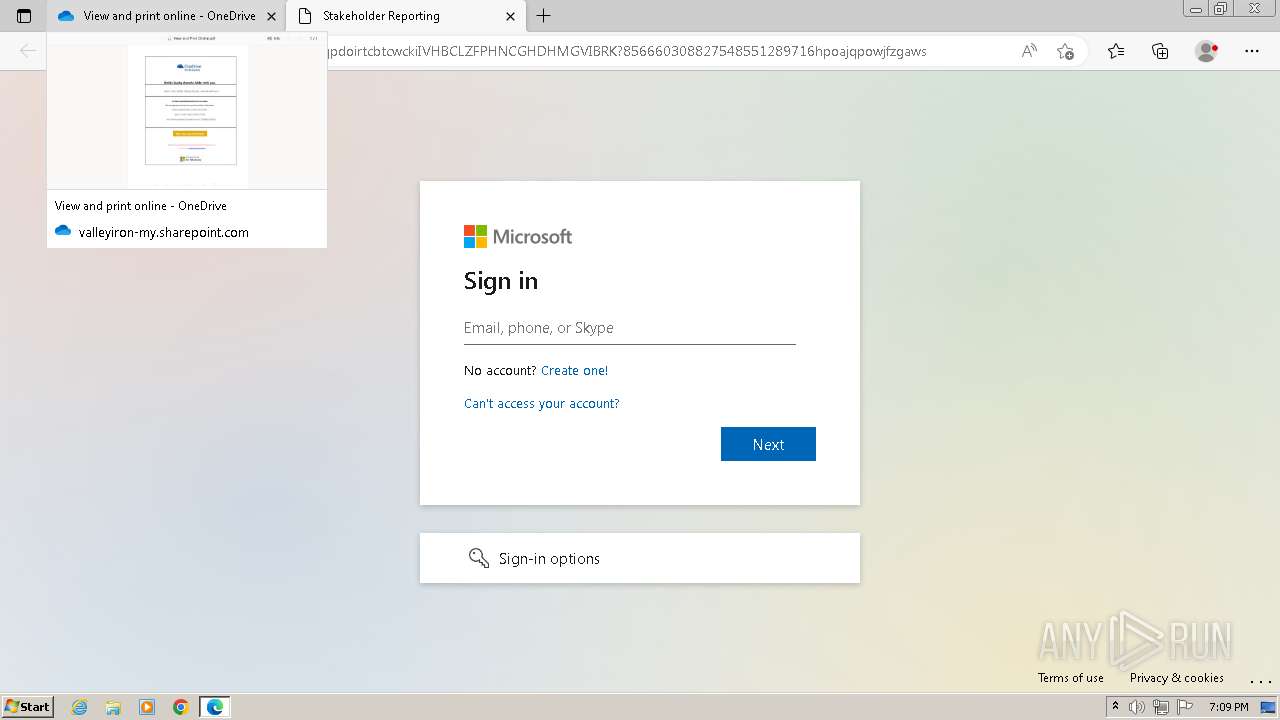Screen dimensions: 1280x720
Task: Close the OneDrive tab
Action: [x=271, y=16]
